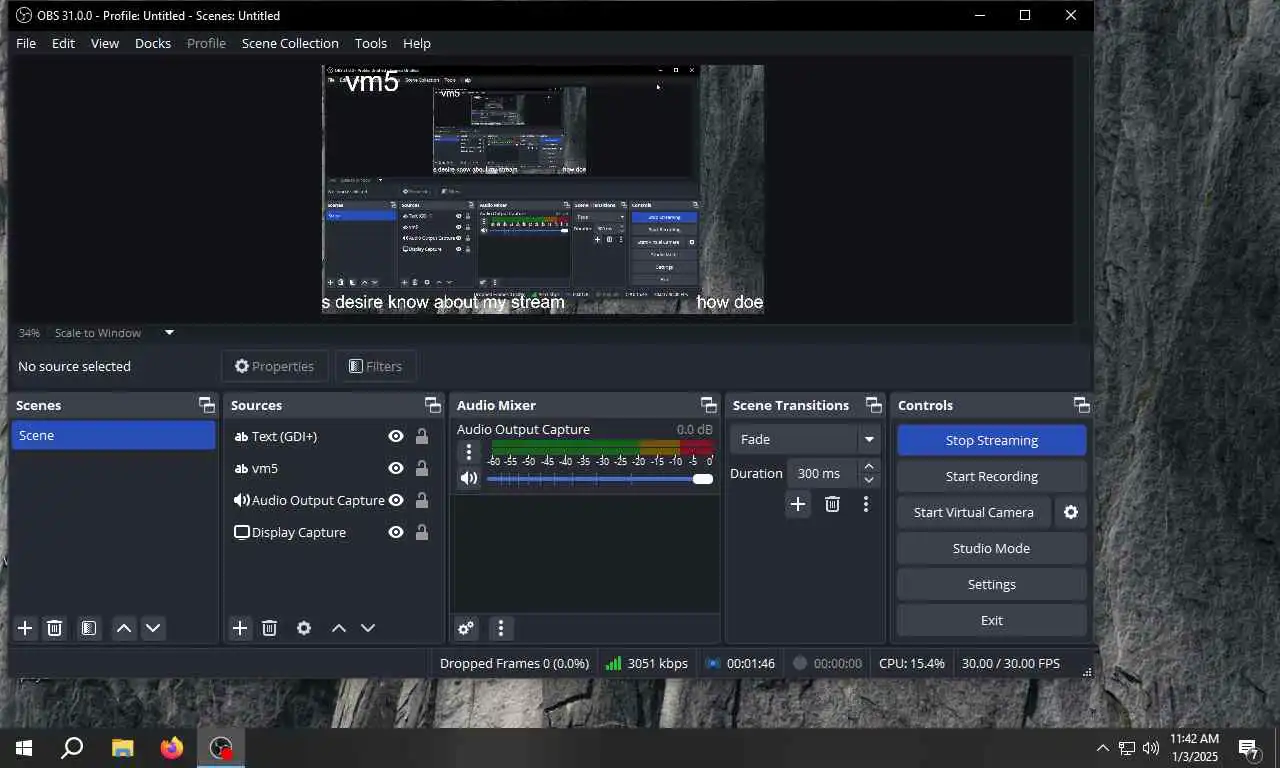Increase transition duration with up arrow
Screen dimensions: 1280x768
[x=869, y=467]
